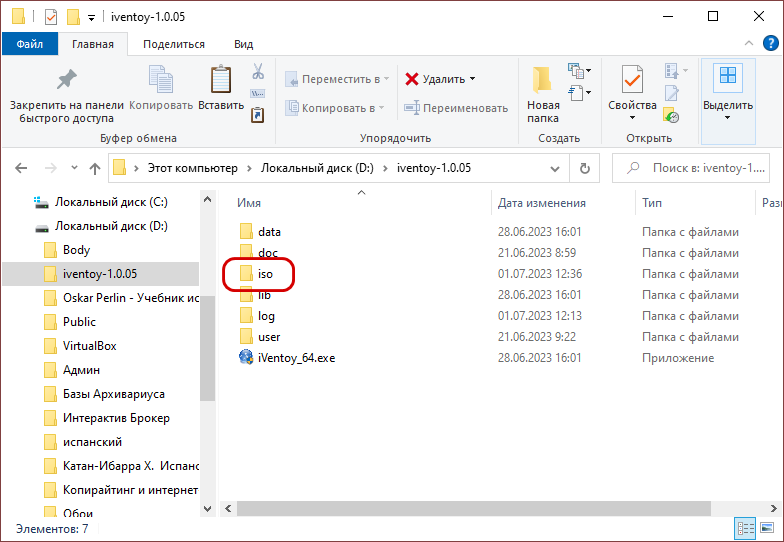The height and width of the screenshot is (542, 784).
Task: Click the Paste shortcut icon
Action: coord(258,115)
